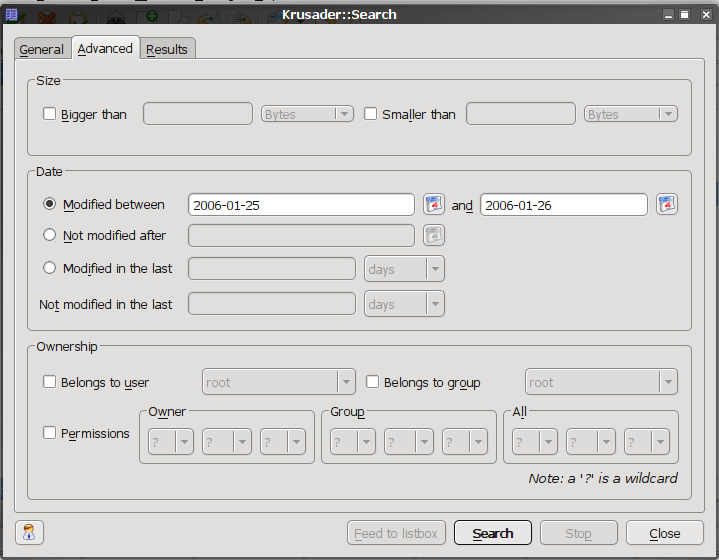Image resolution: width=719 pixels, height=560 pixels.
Task: Switch to the General tab
Action: pyautogui.click(x=42, y=49)
